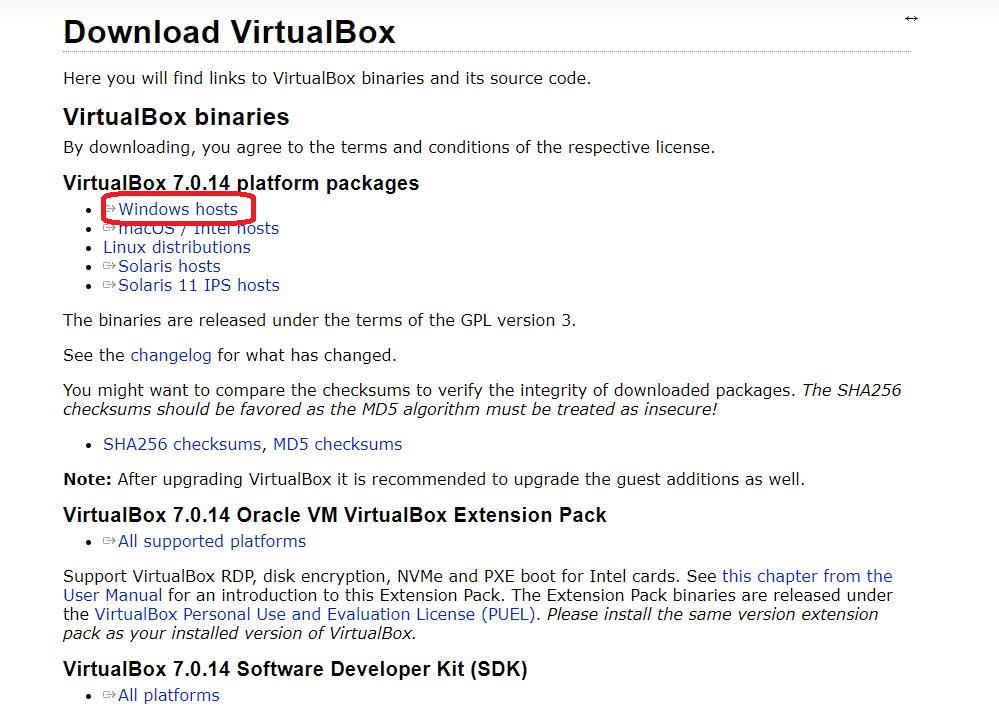This screenshot has width=999, height=715.
Task: Click the VirtualBox binaries heading
Action: (176, 117)
